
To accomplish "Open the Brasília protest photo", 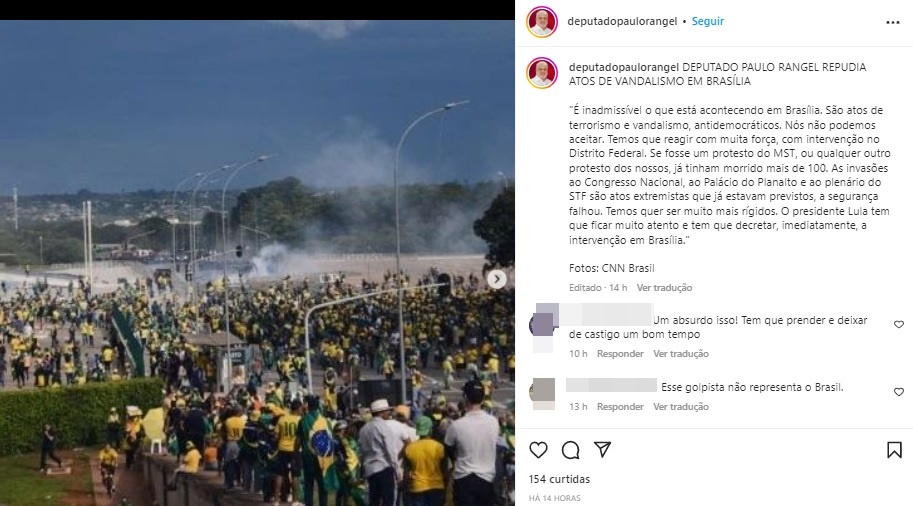I will click(x=257, y=263).
